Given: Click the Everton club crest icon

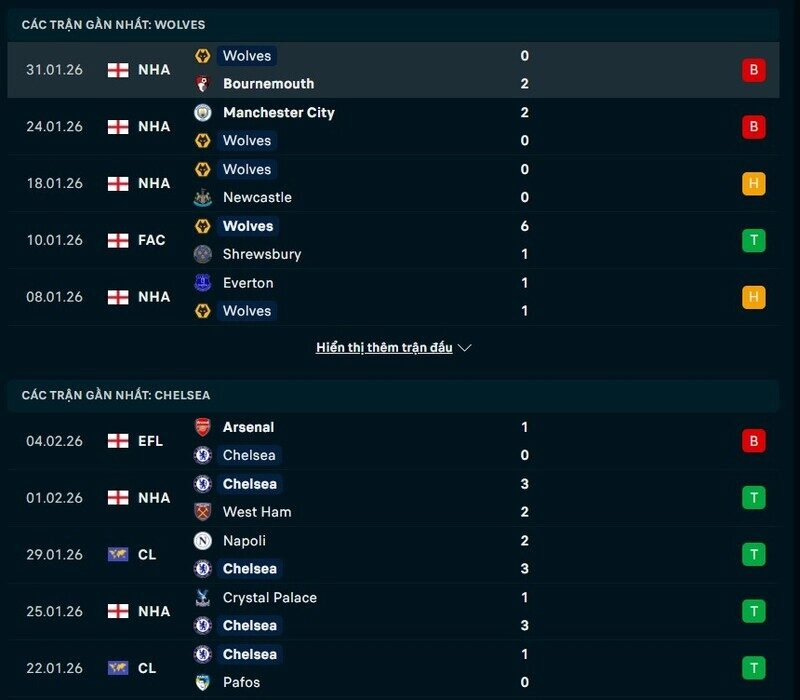Looking at the screenshot, I should pos(203,283).
